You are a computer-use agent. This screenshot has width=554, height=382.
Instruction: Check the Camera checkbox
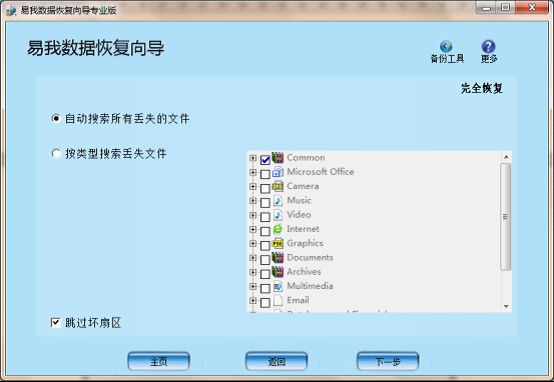[265, 188]
